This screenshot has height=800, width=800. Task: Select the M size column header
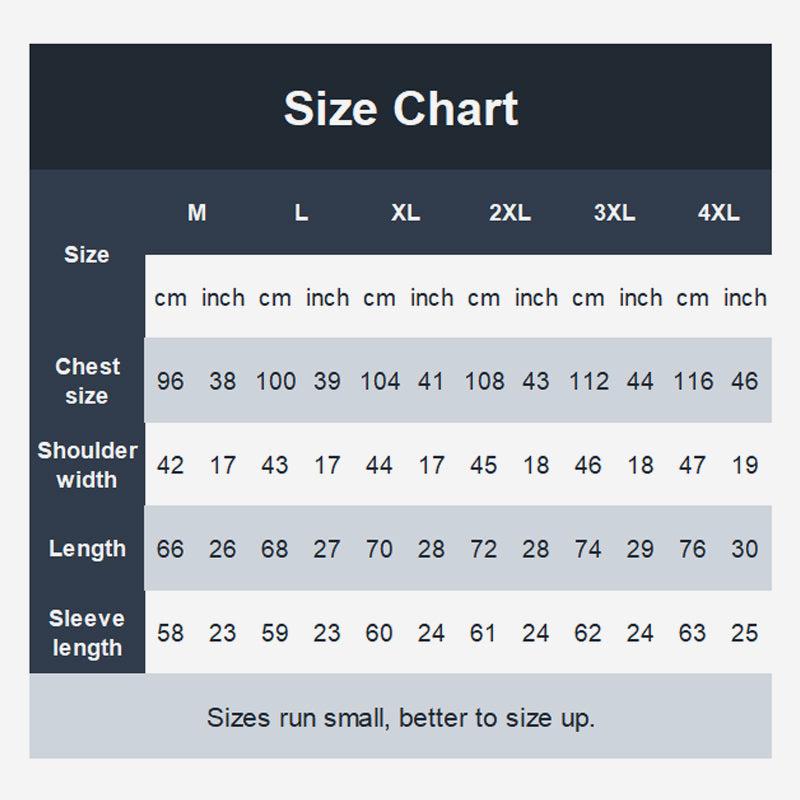point(197,213)
